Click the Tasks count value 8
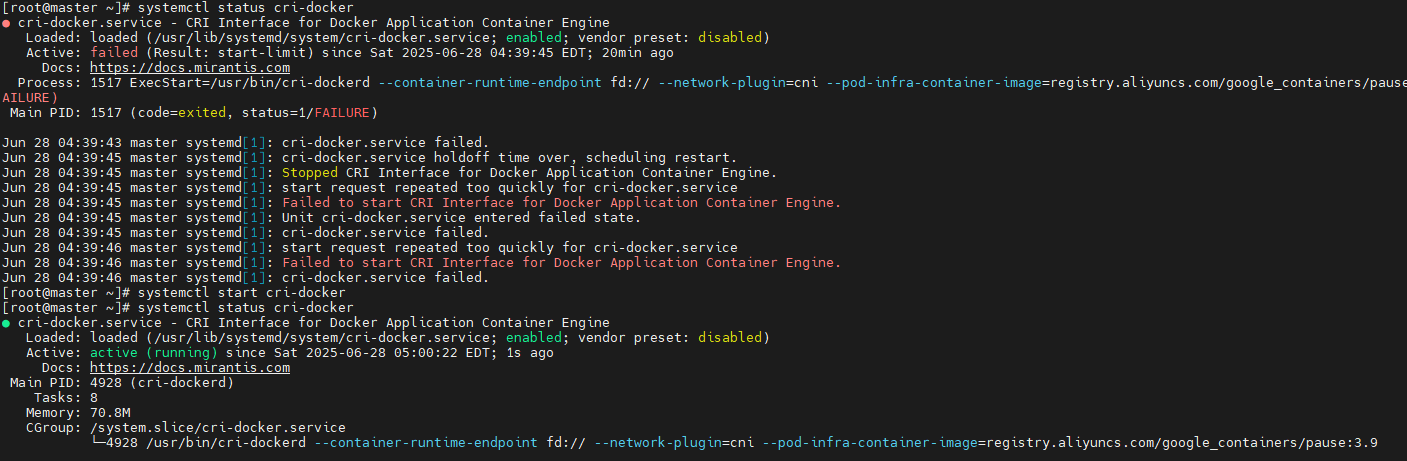The height and width of the screenshot is (461, 1407). (94, 398)
